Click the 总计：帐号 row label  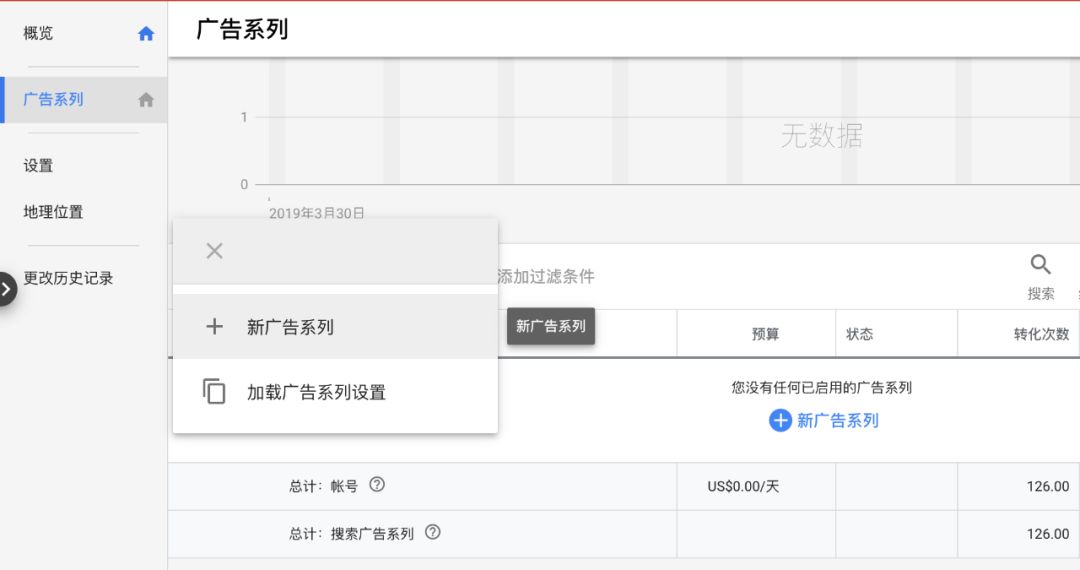[324, 487]
